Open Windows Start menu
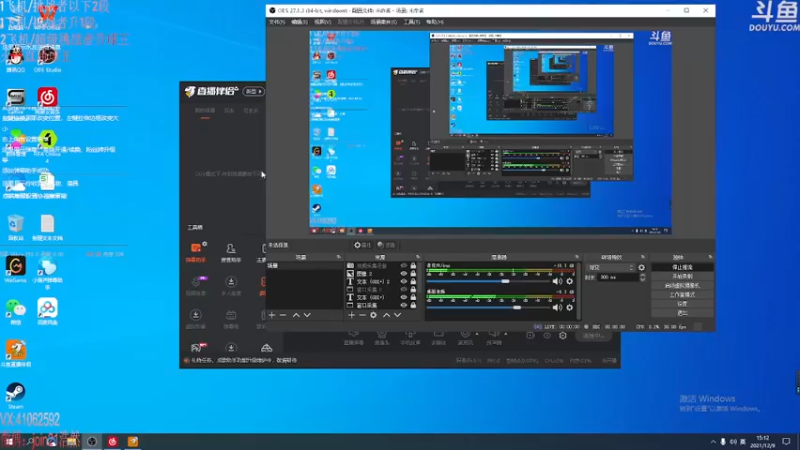This screenshot has width=800, height=450. pos(9,441)
